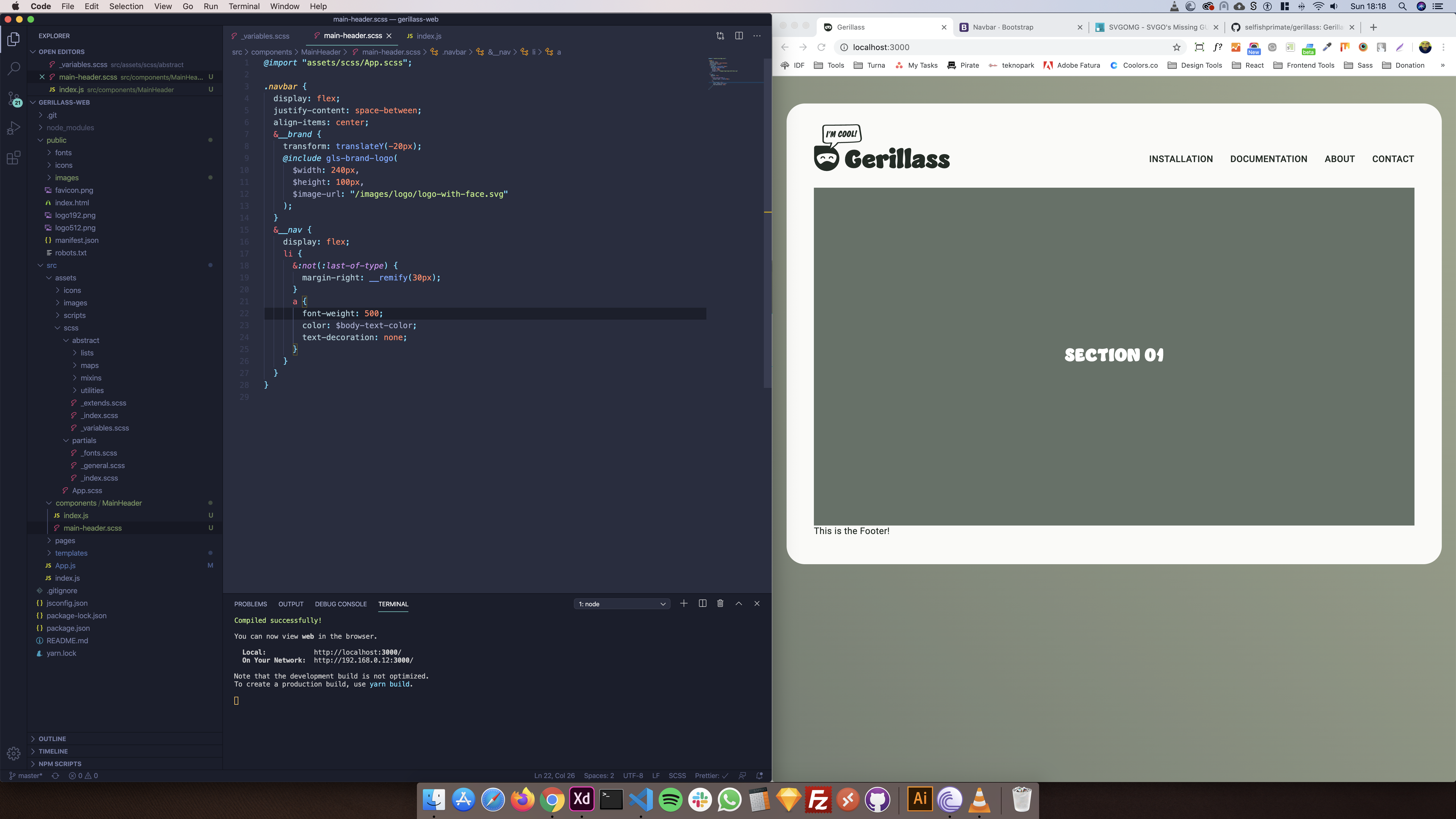Toggle the bookmark star in the address bar
This screenshot has height=819, width=1456.
coord(1177,47)
